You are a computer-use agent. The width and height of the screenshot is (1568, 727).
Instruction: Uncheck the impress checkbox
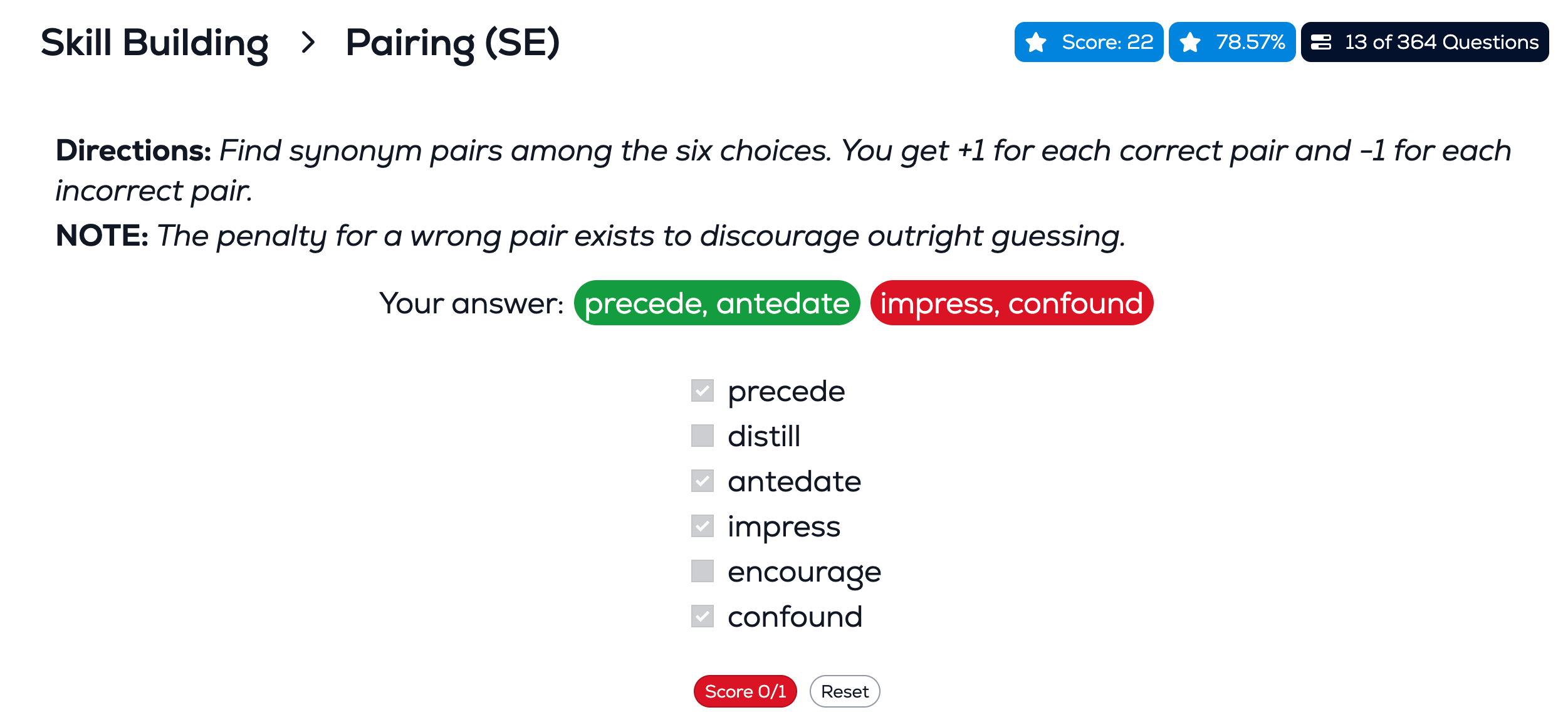tap(703, 526)
